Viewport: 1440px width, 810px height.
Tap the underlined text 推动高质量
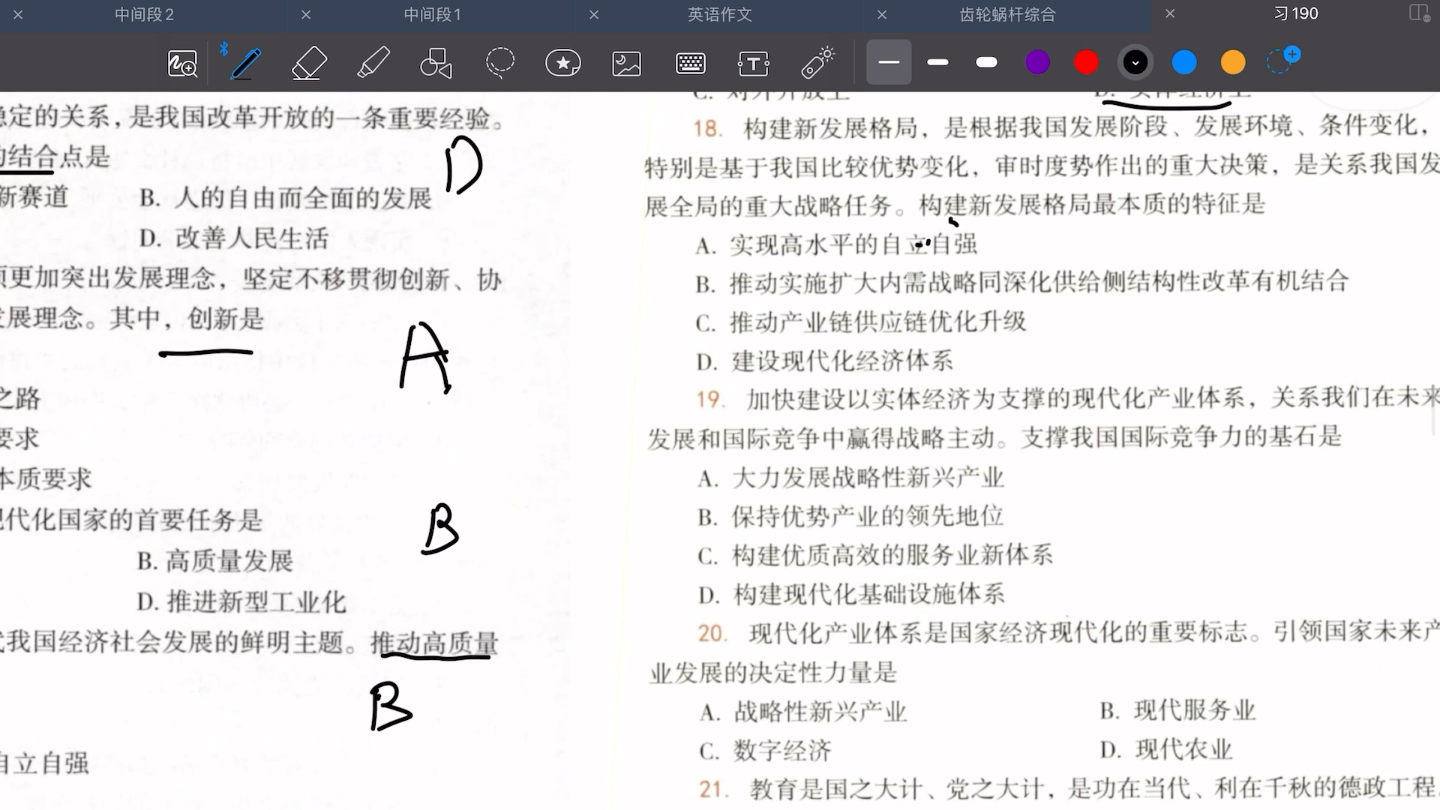click(434, 643)
